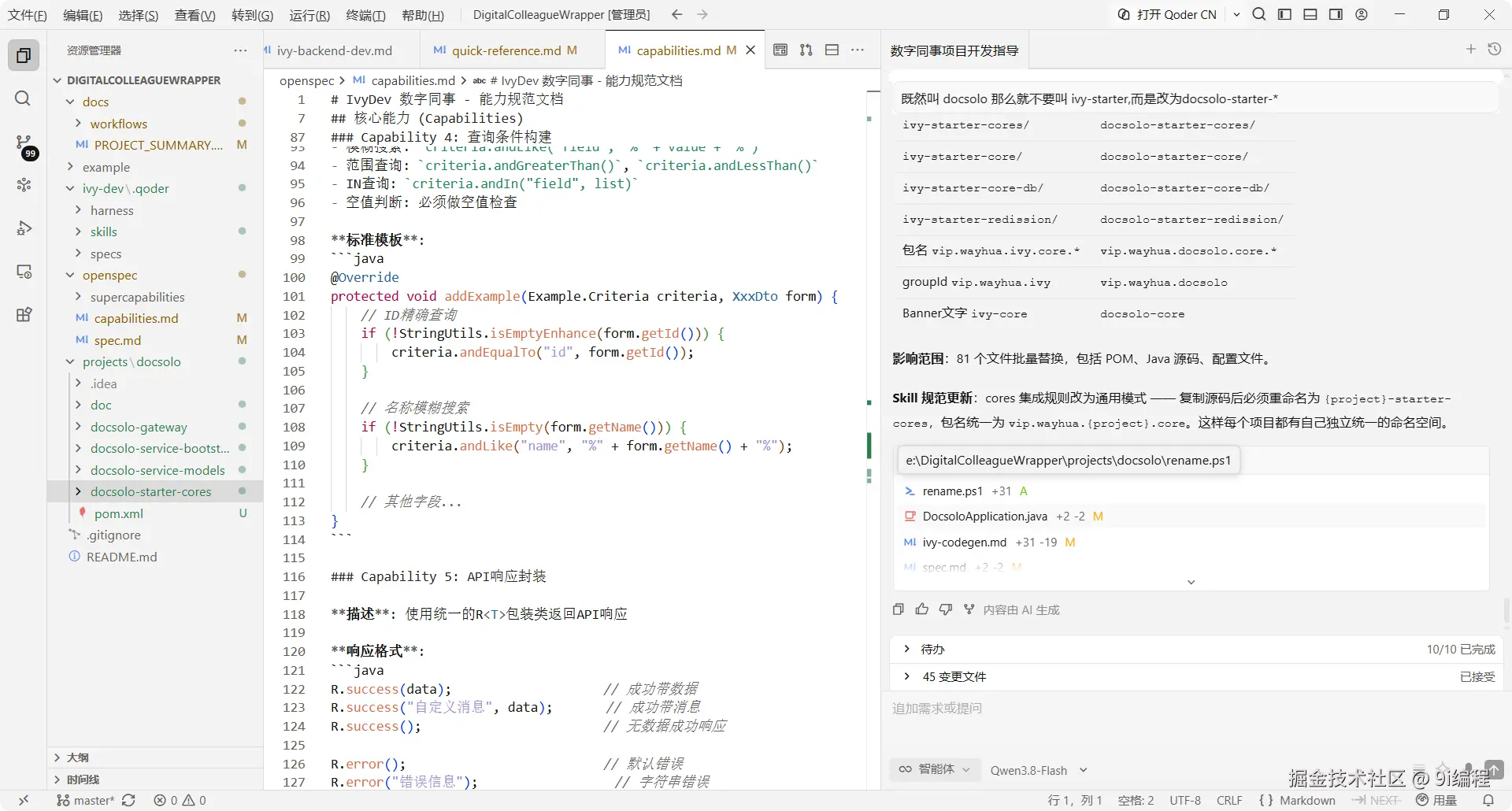
Task: Open Extensions view in activity bar
Action: (24, 315)
